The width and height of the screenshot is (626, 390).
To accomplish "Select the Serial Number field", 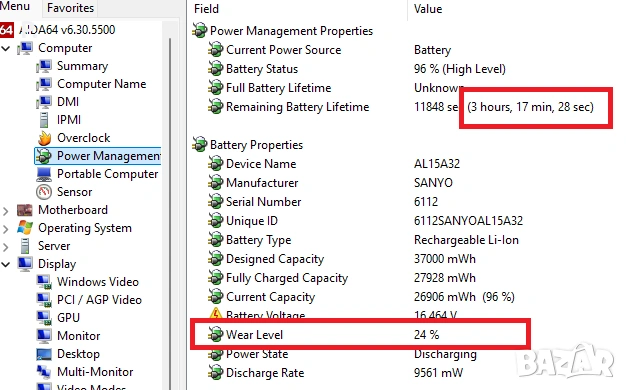I will point(263,202).
